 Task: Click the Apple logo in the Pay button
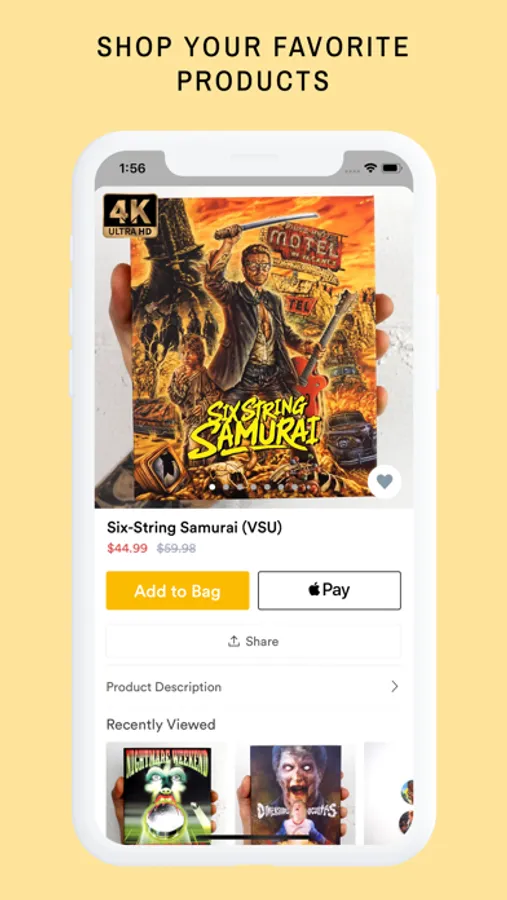(x=314, y=589)
